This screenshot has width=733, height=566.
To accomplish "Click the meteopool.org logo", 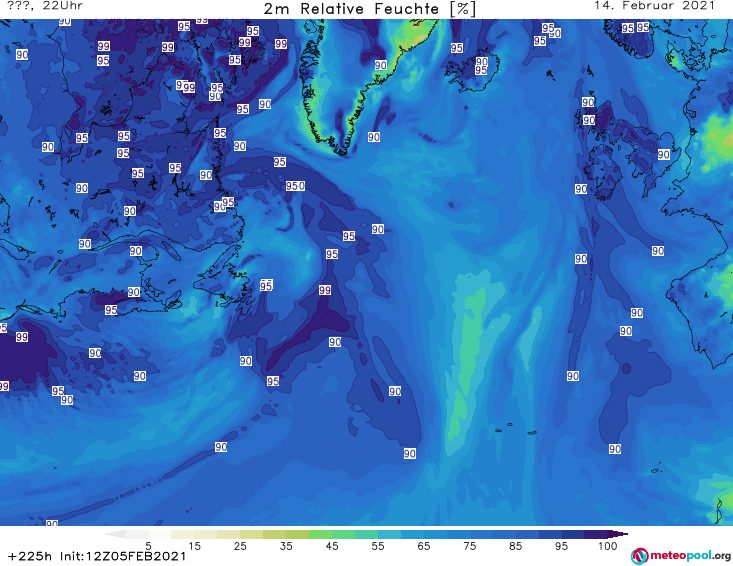I will click(x=680, y=556).
